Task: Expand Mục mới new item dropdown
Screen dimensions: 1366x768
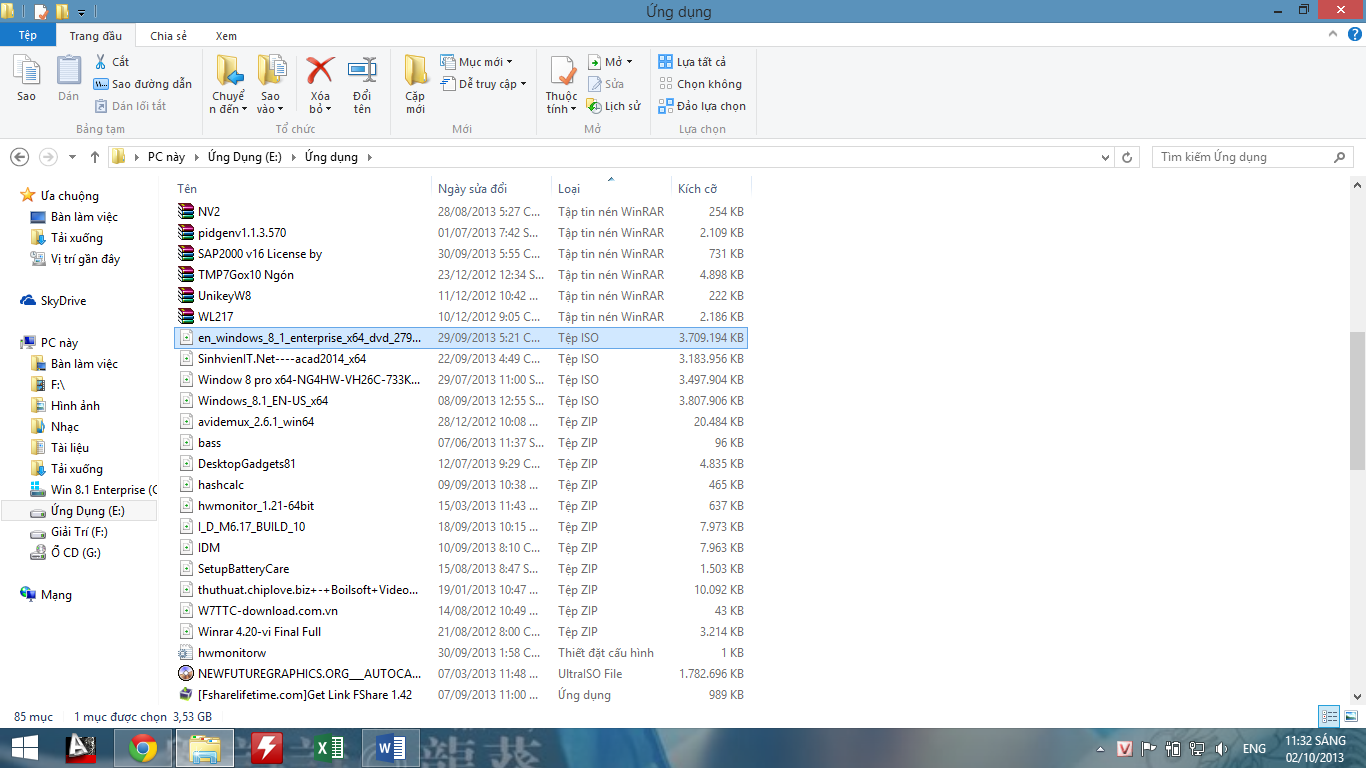Action: click(476, 62)
